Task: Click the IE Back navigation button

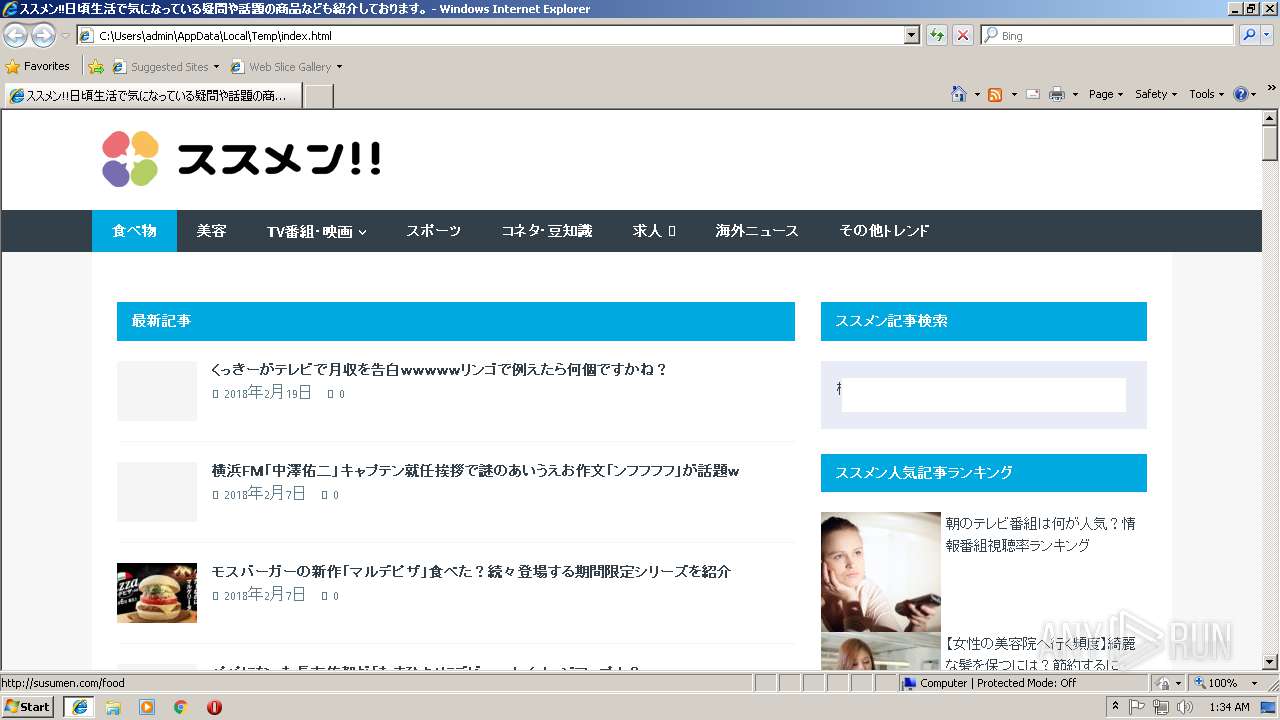Action: pyautogui.click(x=16, y=36)
